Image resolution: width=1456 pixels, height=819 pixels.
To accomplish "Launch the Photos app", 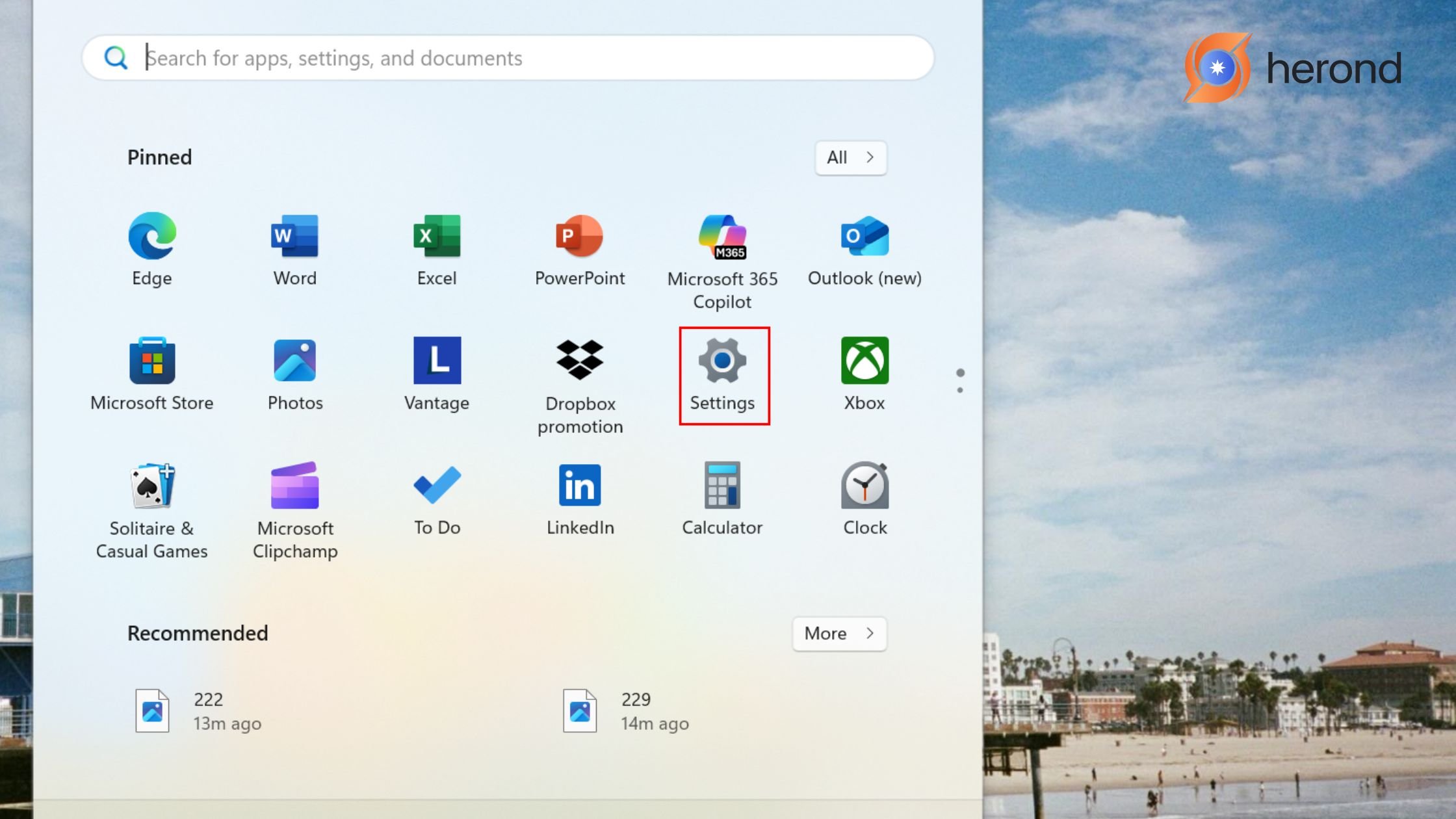I will [294, 361].
